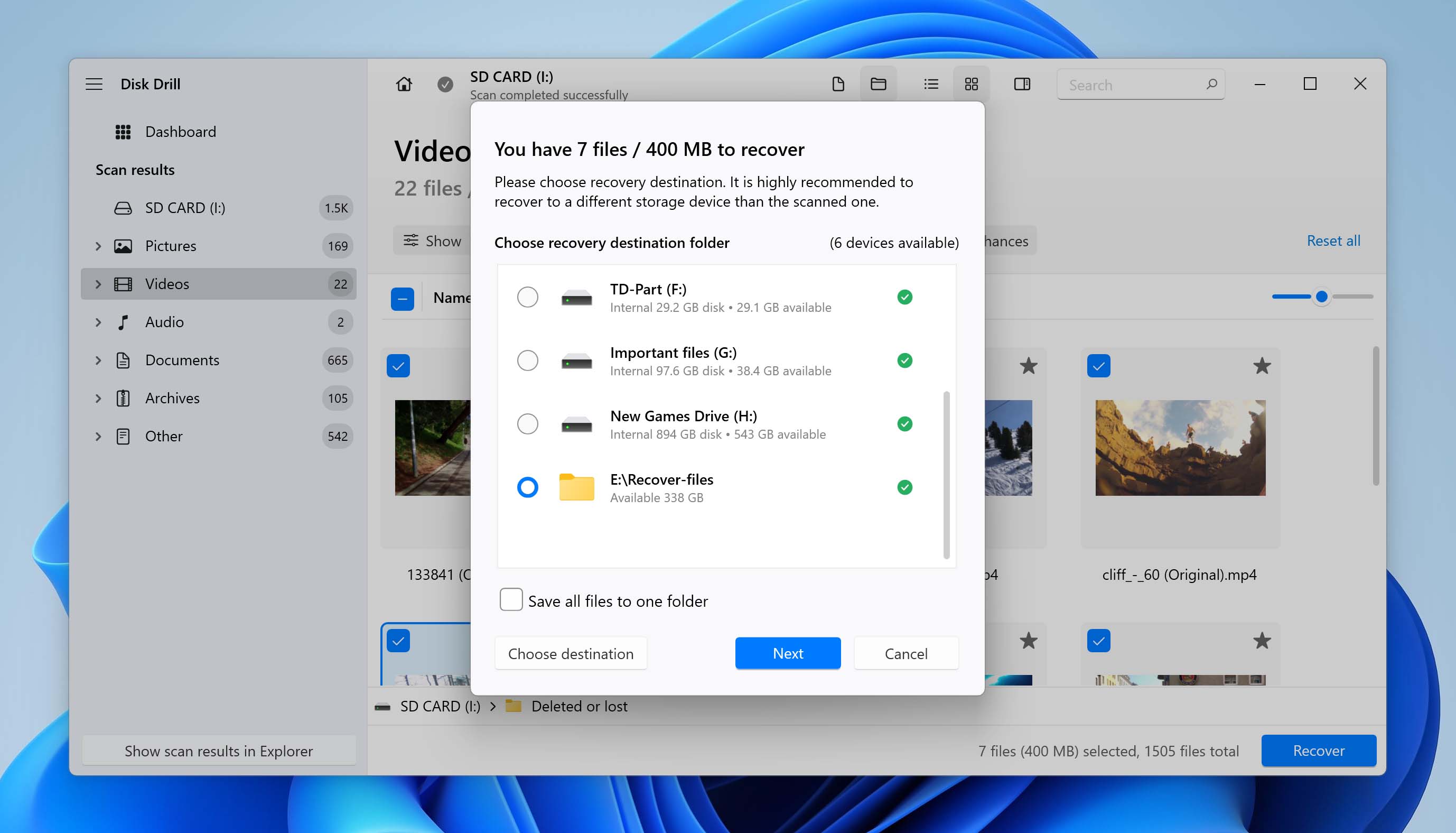Select E:\Recover-files as destination
Image resolution: width=1456 pixels, height=833 pixels.
(x=527, y=487)
